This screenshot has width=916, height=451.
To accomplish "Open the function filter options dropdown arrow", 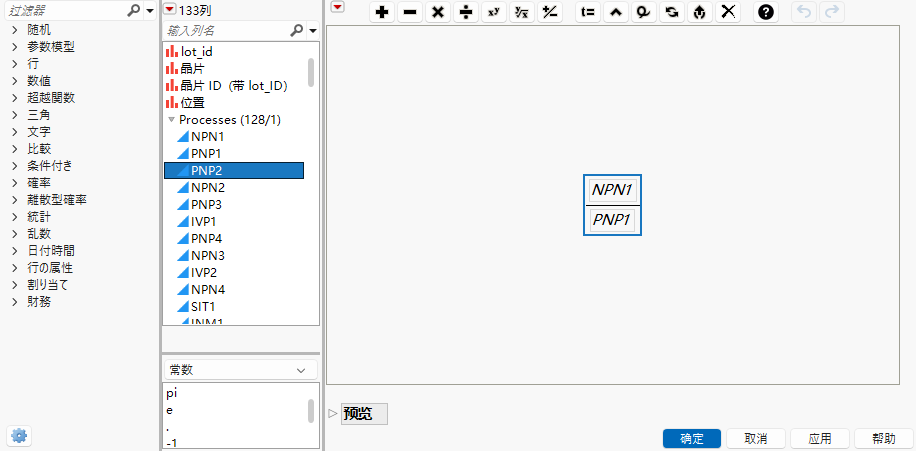I will coord(150,11).
